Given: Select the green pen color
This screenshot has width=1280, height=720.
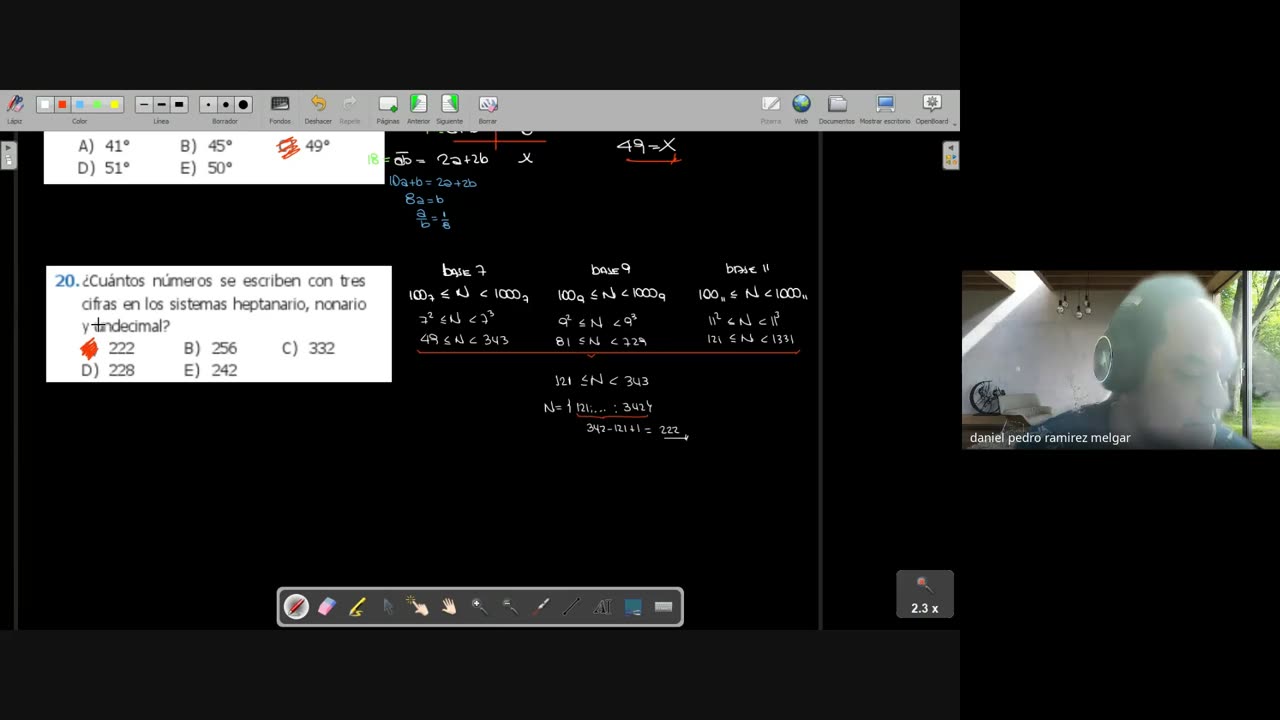Looking at the screenshot, I should (x=97, y=104).
